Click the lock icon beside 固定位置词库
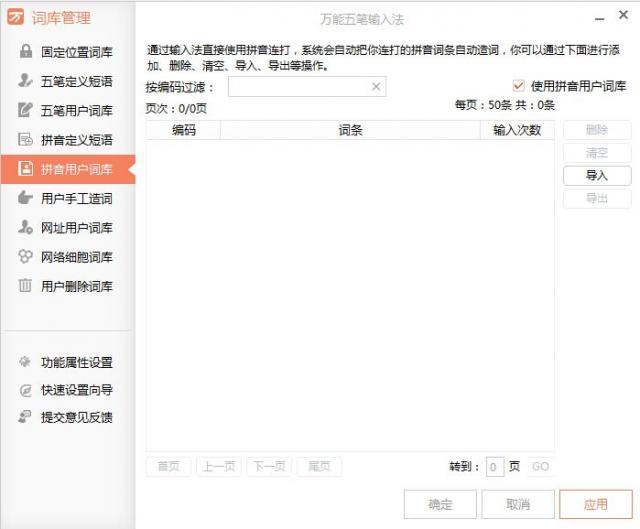This screenshot has width=640, height=529. (25, 51)
